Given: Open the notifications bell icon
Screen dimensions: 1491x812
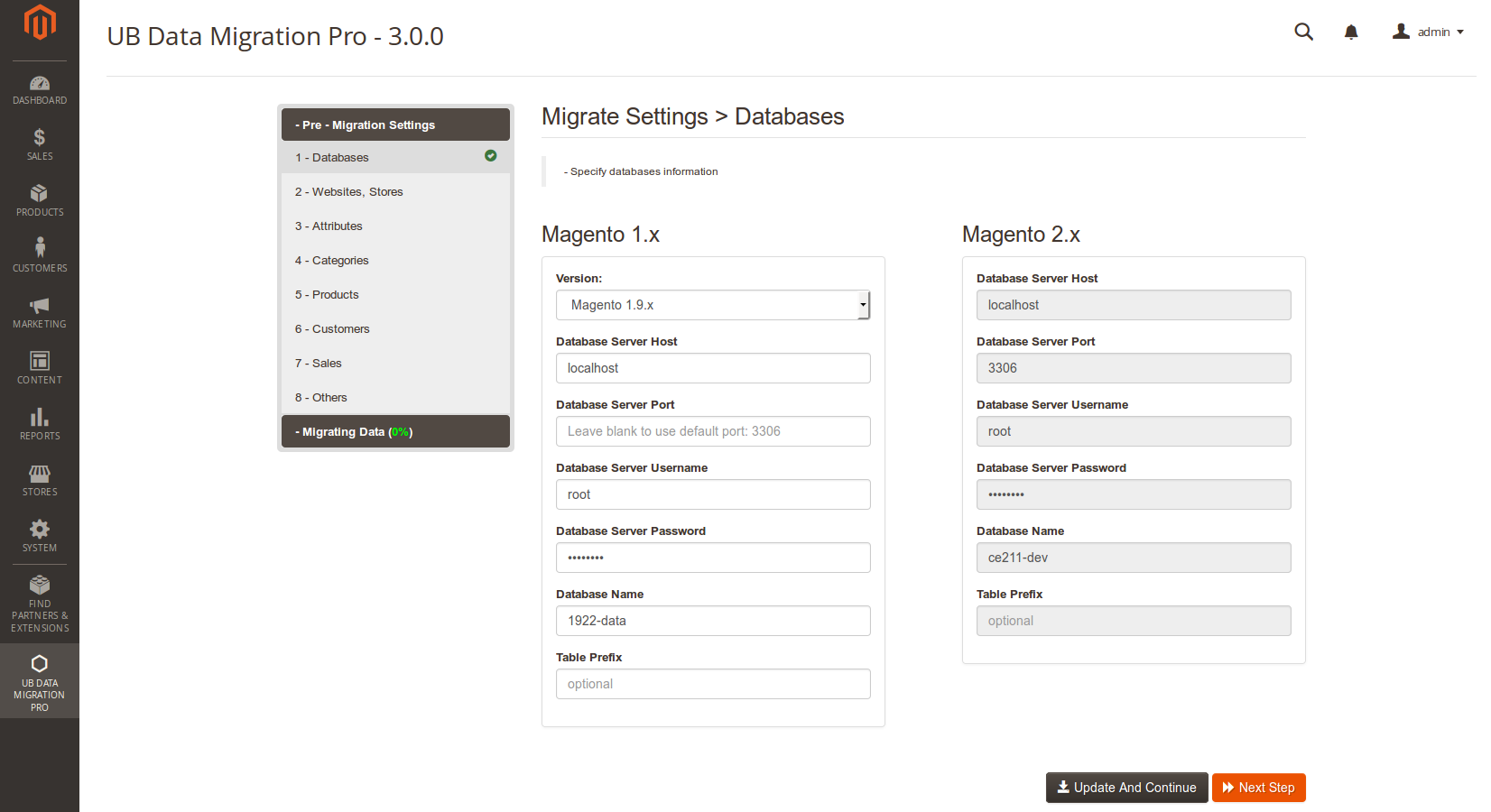Looking at the screenshot, I should click(1351, 32).
